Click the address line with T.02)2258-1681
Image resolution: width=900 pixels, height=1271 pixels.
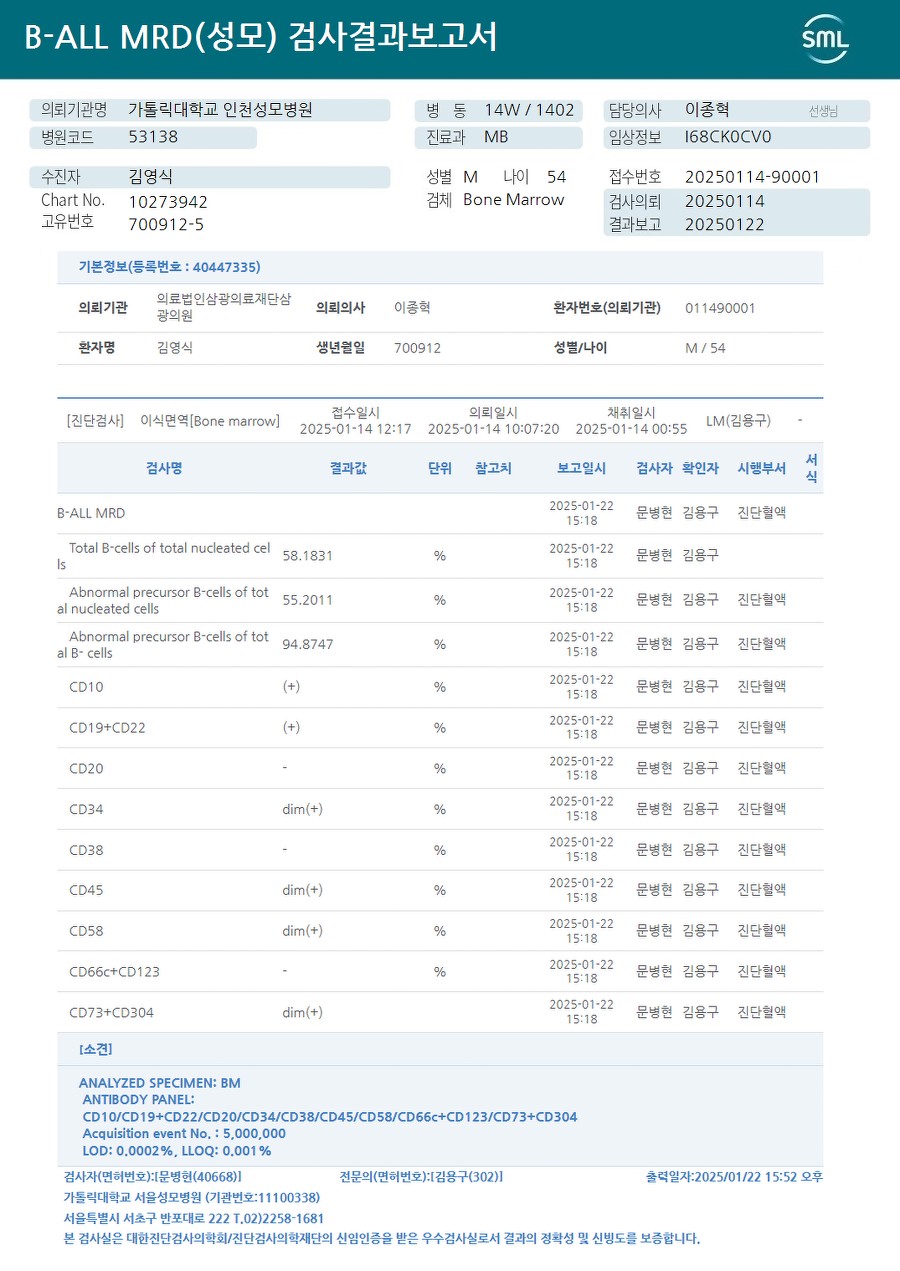pos(194,1218)
